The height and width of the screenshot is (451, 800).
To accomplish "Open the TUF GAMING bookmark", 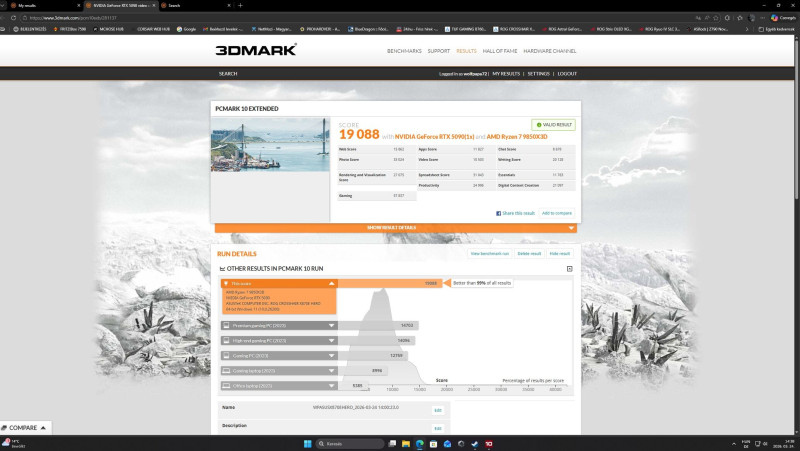I will pos(465,29).
